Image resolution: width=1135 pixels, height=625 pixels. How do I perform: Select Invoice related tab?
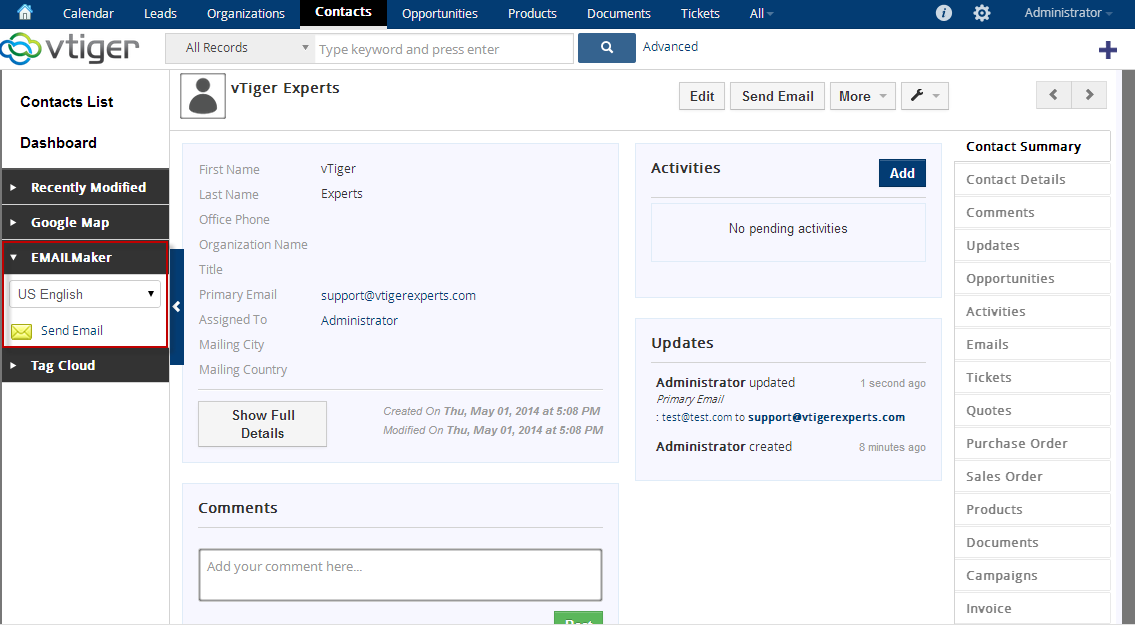[1032, 608]
